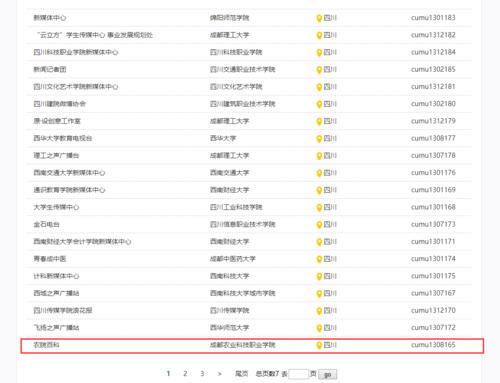Click the location pin in the cumu1307178 row
The image size is (500, 383).
coord(319,156)
